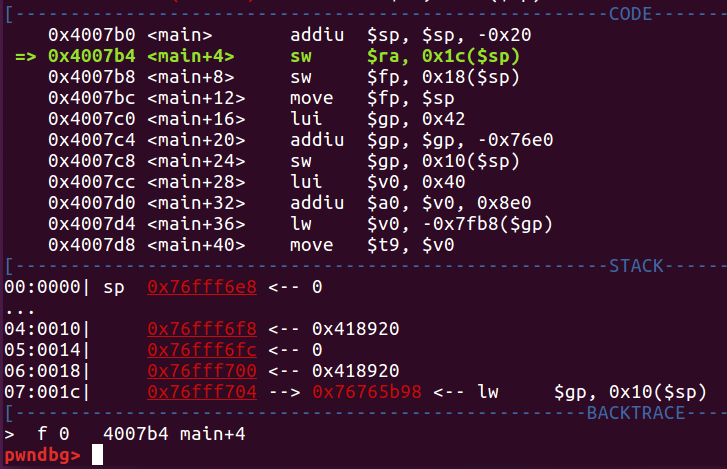Click the CODE section header label
Viewport: 727px width, 469px height.
click(631, 14)
